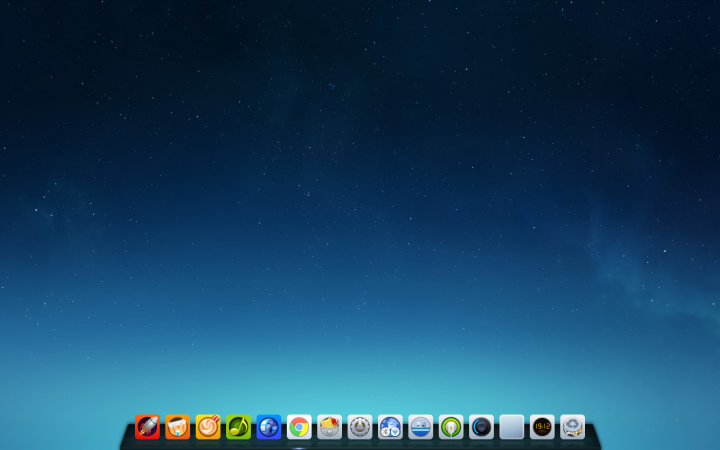Screen dimensions: 720x450
Task: Open the file drawer icon with cards
Action: pyautogui.click(x=329, y=427)
